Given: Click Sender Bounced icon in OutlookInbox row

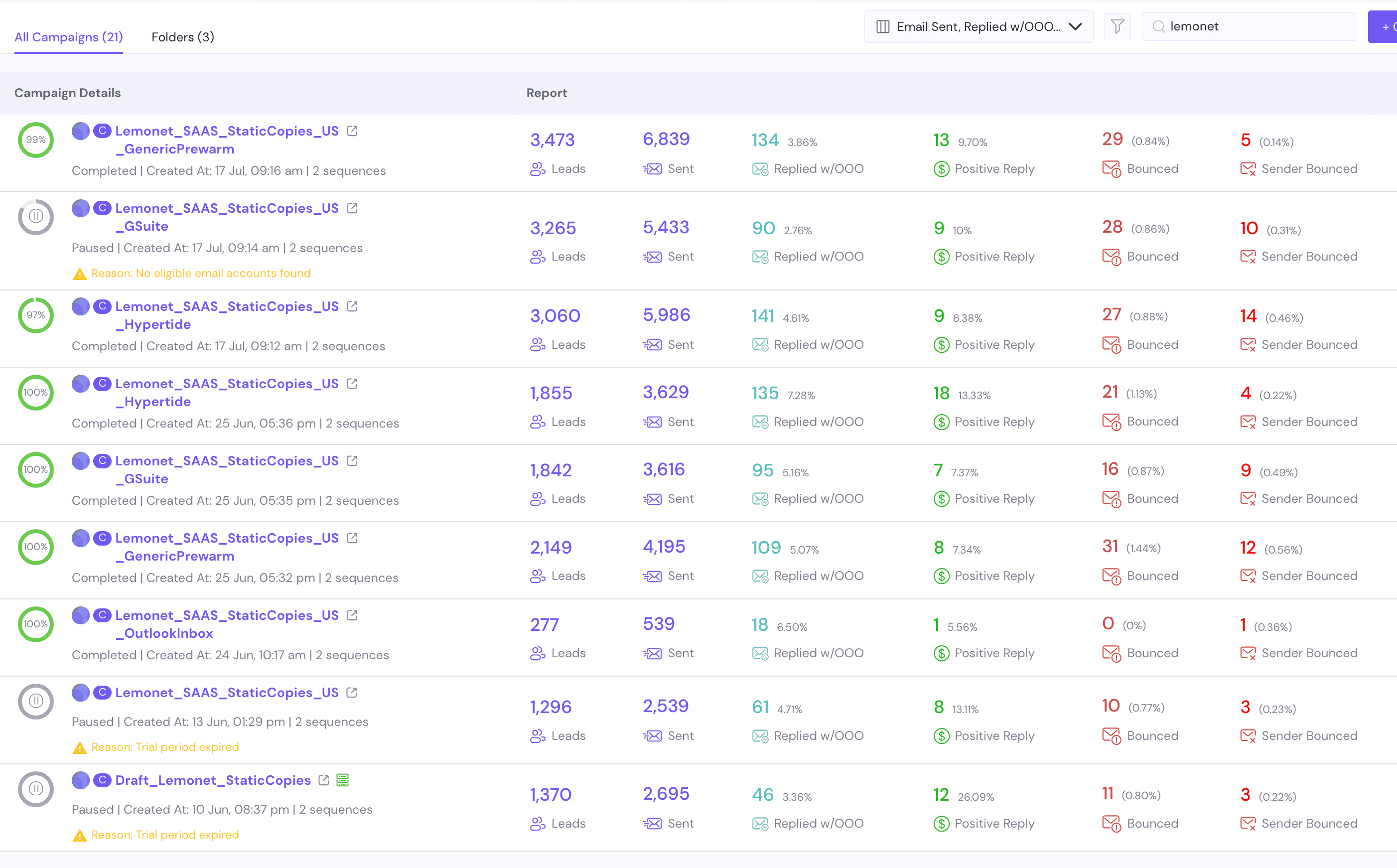Looking at the screenshot, I should 1248,653.
